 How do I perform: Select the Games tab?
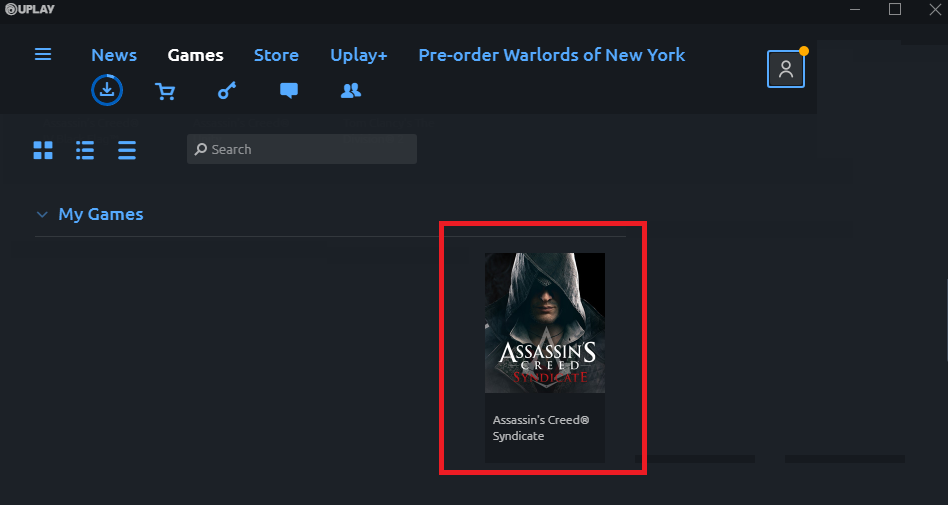195,55
